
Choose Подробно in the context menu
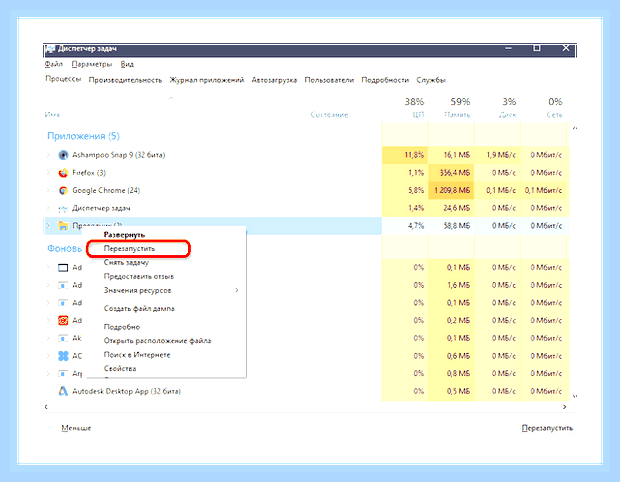point(122,327)
